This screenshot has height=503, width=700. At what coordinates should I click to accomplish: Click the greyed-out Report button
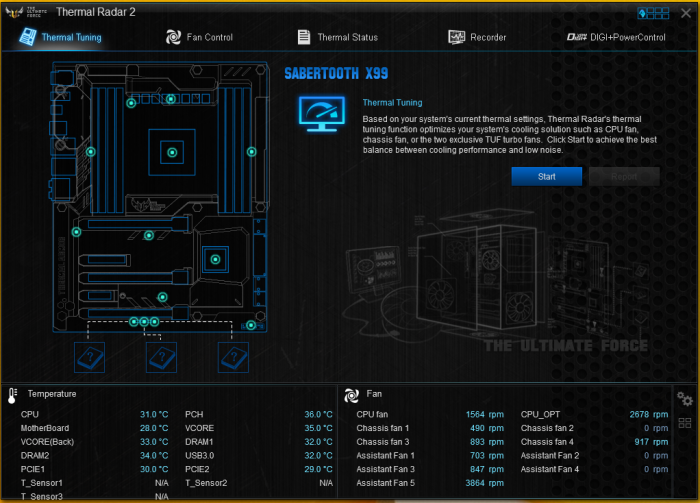coord(624,176)
